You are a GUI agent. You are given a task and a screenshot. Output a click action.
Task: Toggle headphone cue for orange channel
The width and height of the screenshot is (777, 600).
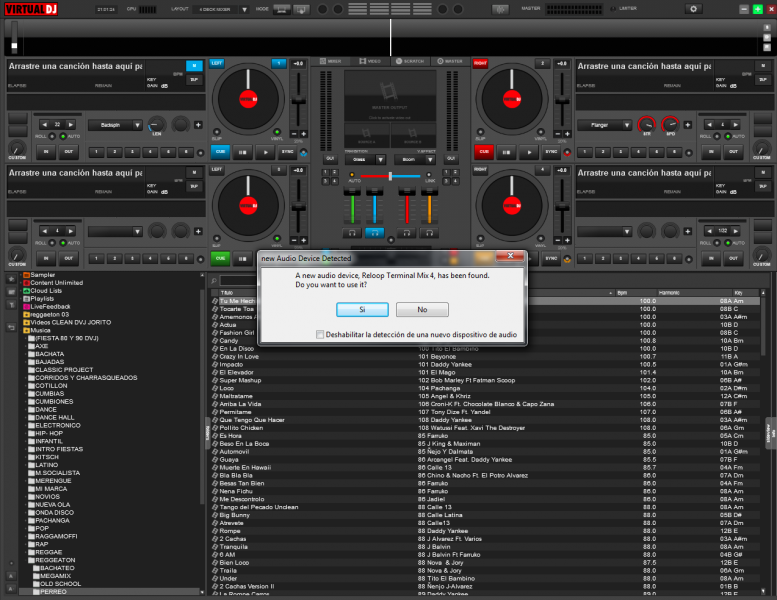[429, 232]
